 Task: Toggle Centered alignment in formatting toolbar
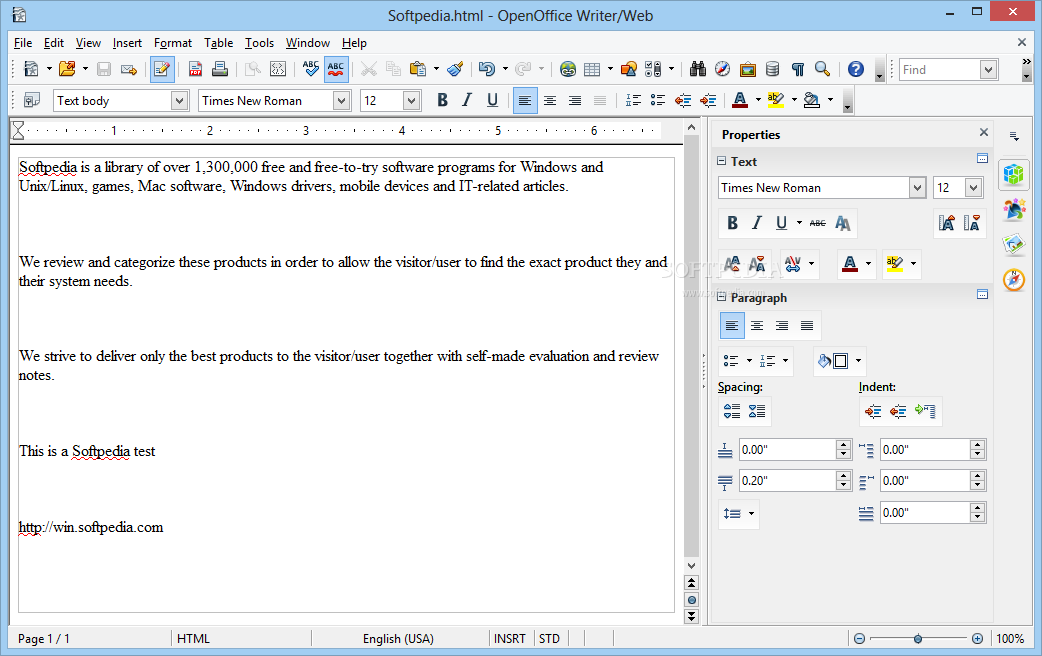pos(550,100)
